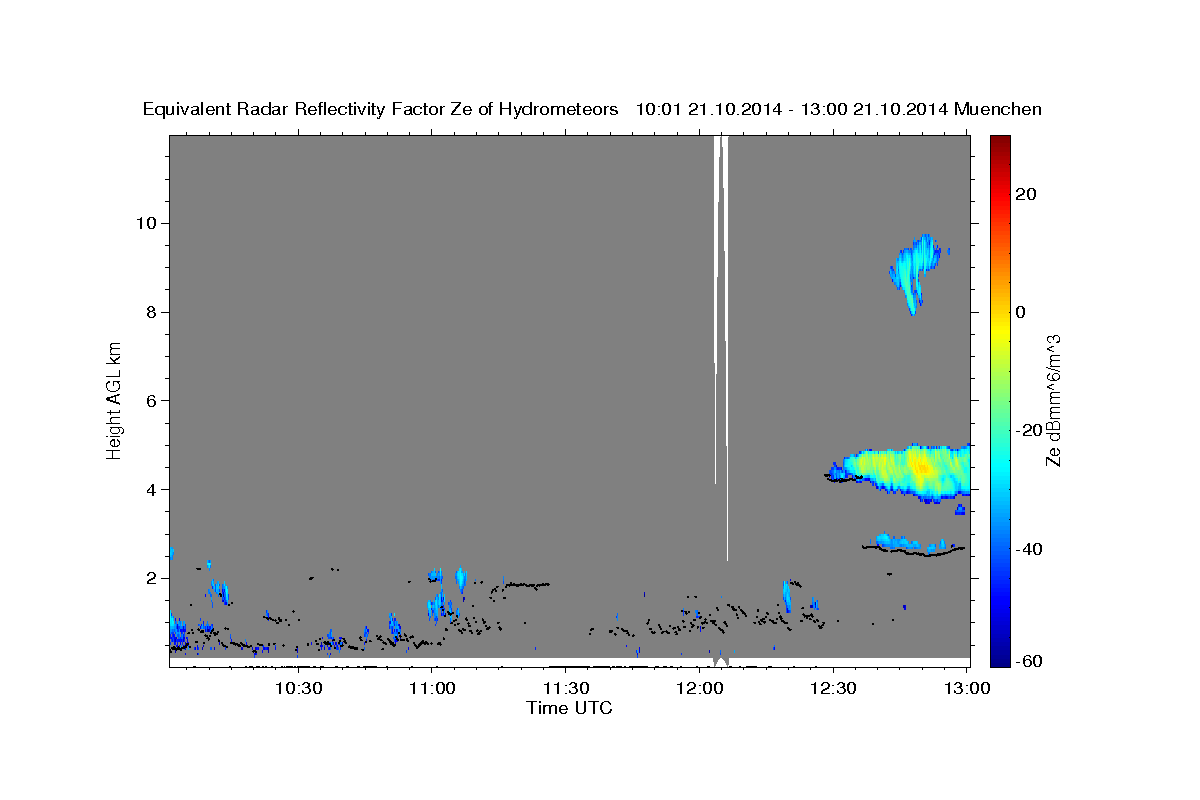Viewport: 1200px width, 800px height.
Task: Click the dark red top of the colorbar
Action: tap(999, 145)
